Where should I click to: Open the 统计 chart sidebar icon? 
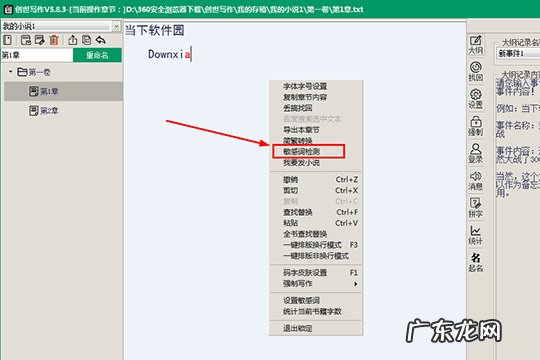coord(476,235)
